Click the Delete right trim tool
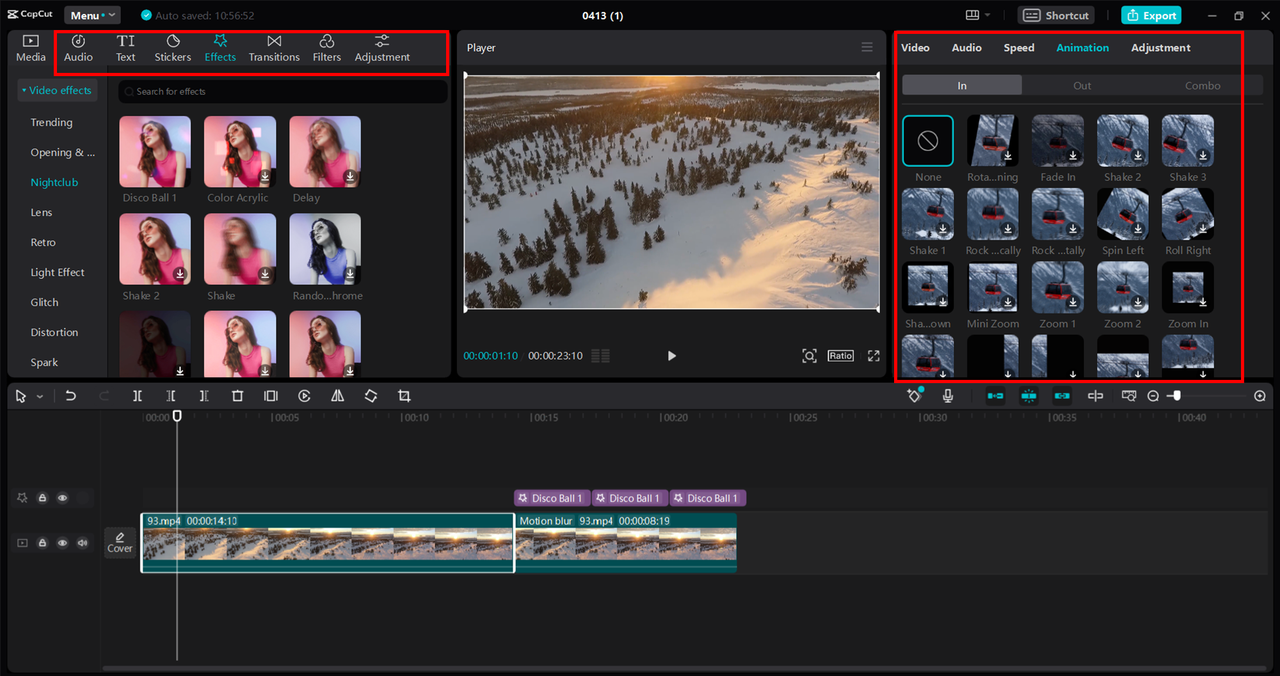This screenshot has width=1280, height=676. (204, 396)
